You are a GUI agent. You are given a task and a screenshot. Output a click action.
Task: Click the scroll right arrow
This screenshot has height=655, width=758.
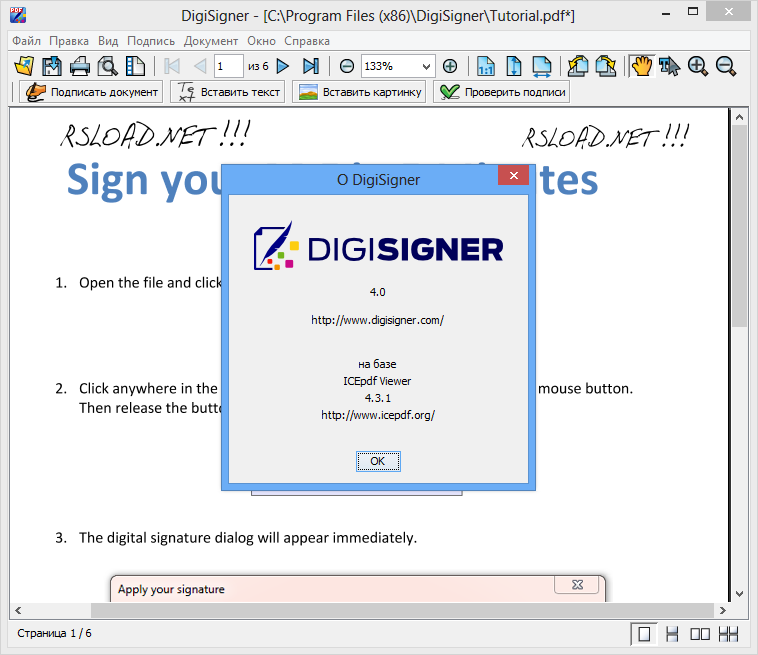click(x=722, y=610)
